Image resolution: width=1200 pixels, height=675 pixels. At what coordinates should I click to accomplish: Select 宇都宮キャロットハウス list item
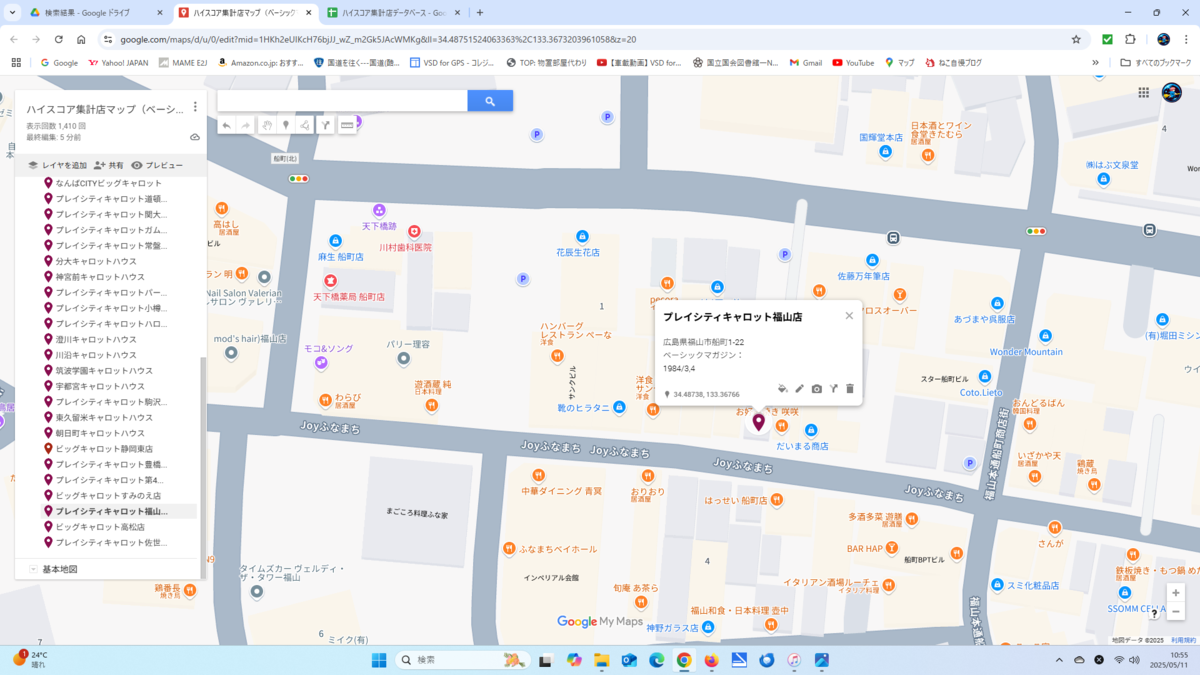(x=100, y=386)
